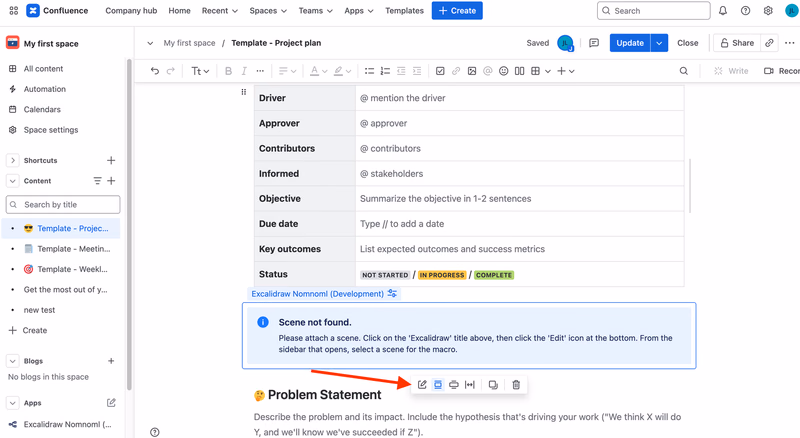The width and height of the screenshot is (800, 438).
Task: Insert a column layout
Action: [x=519, y=71]
